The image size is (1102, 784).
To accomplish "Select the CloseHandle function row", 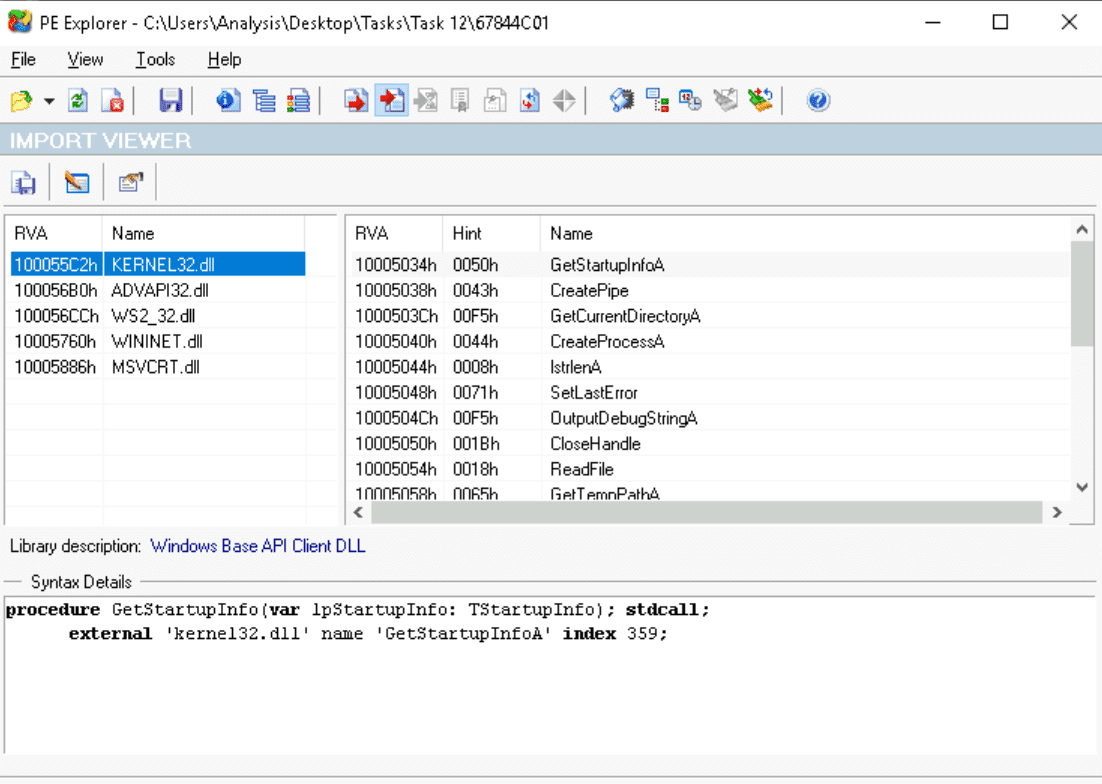I will tap(709, 444).
